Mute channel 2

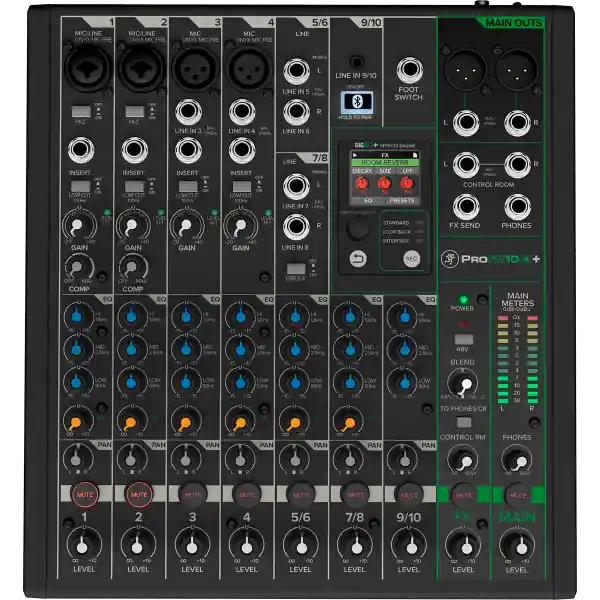pos(139,495)
